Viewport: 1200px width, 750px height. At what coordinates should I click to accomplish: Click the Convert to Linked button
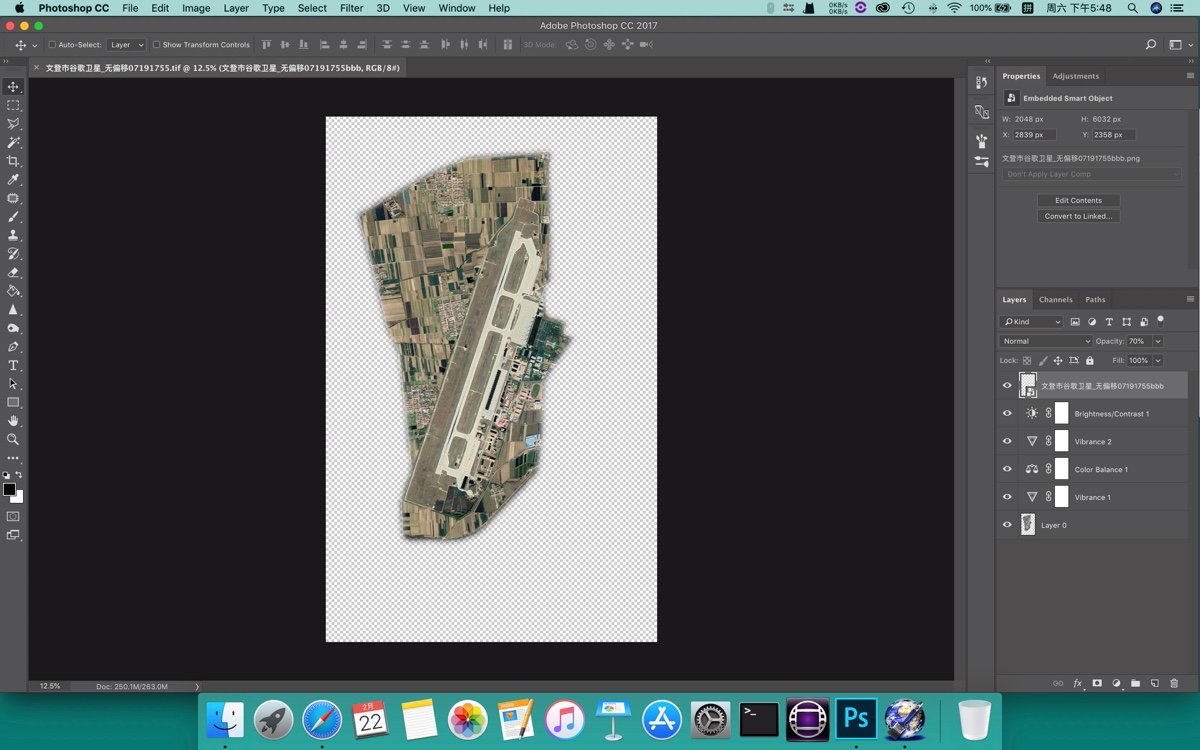click(x=1079, y=215)
